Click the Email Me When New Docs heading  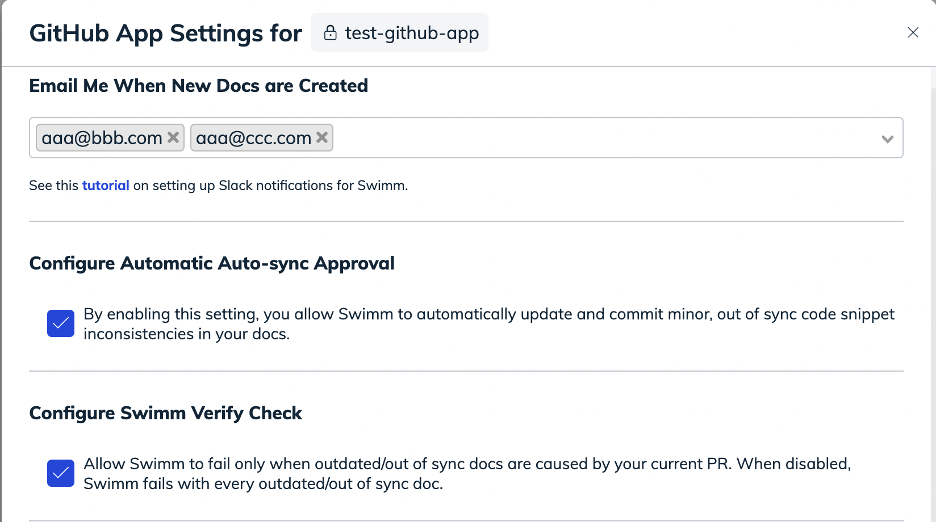(x=198, y=85)
